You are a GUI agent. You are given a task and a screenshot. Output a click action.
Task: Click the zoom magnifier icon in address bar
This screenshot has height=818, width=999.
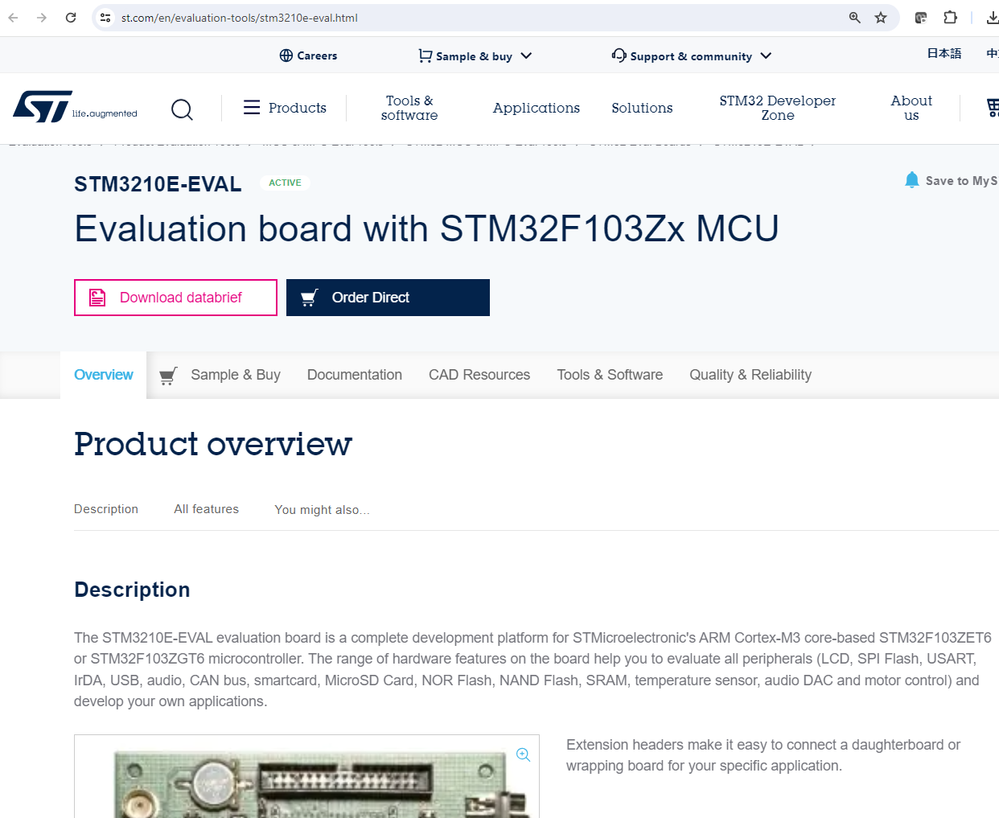854,18
